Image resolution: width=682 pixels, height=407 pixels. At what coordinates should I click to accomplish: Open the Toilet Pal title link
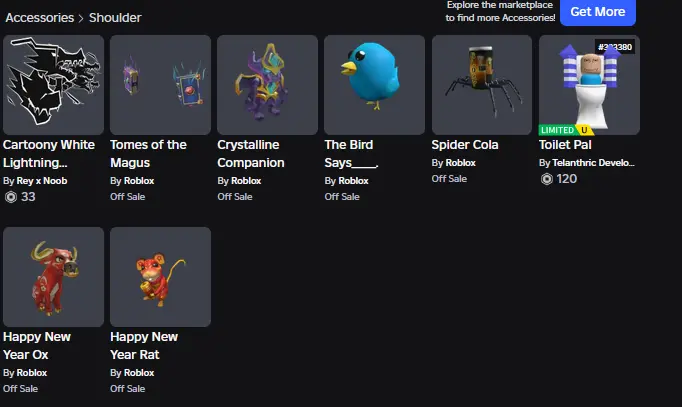(565, 145)
